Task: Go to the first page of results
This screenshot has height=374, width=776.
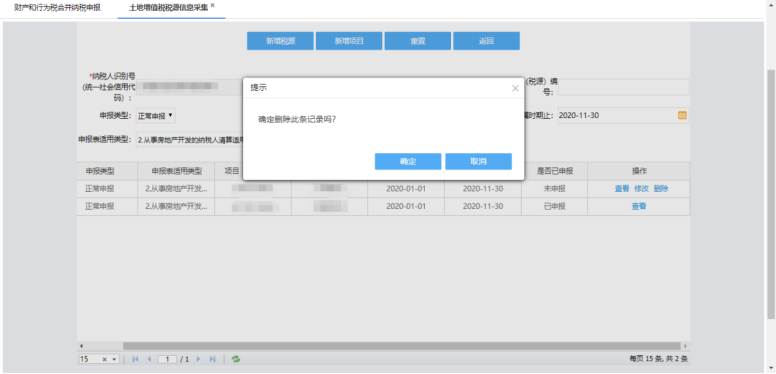Action: [x=136, y=359]
